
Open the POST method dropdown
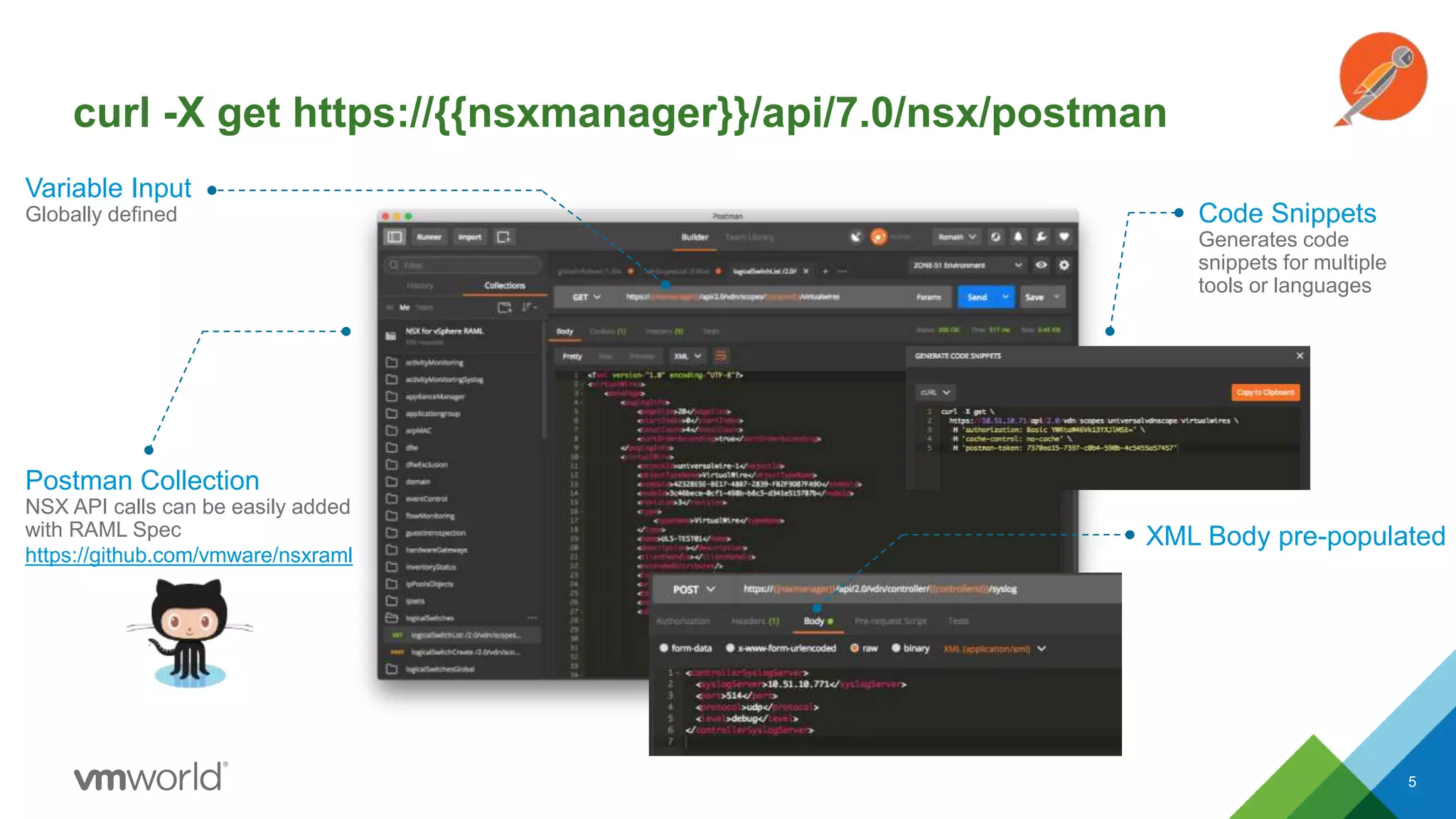coord(694,589)
